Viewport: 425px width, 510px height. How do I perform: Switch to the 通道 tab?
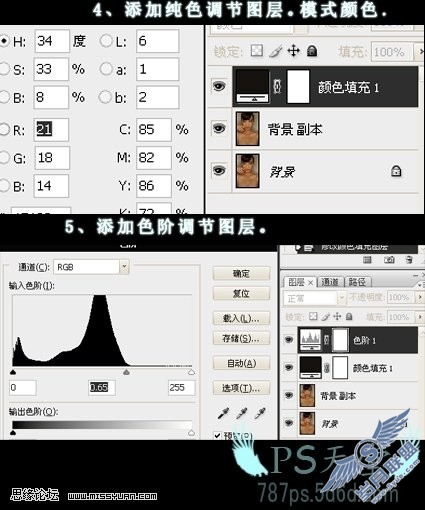click(329, 282)
